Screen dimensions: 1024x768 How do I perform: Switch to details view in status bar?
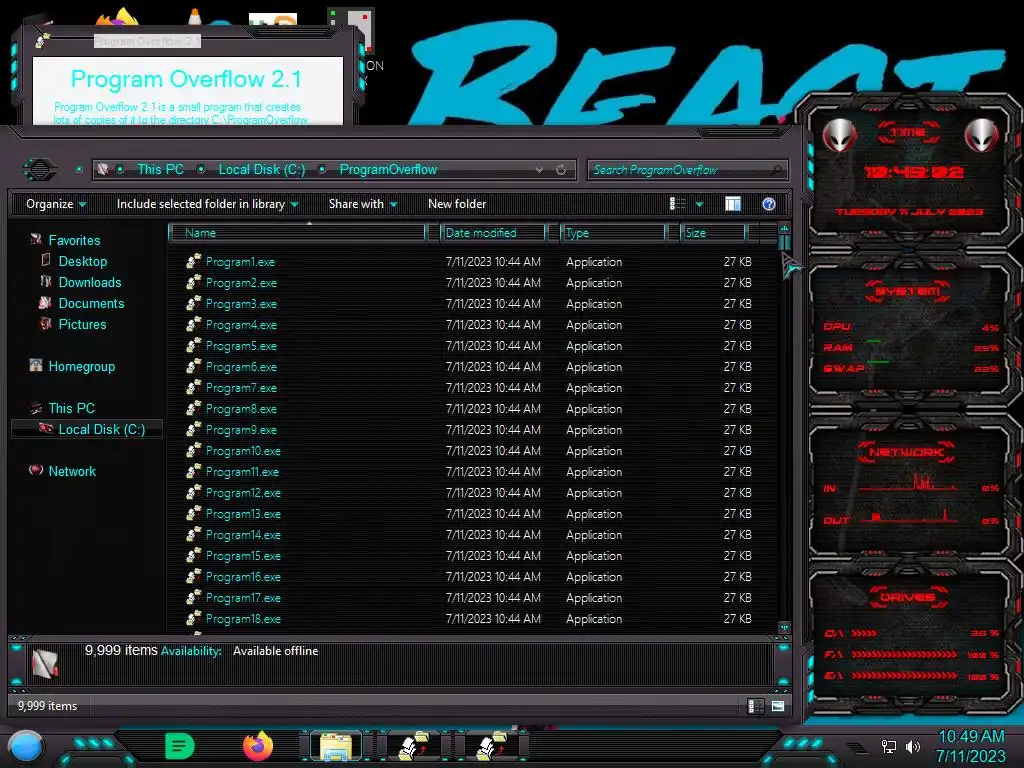click(x=756, y=706)
